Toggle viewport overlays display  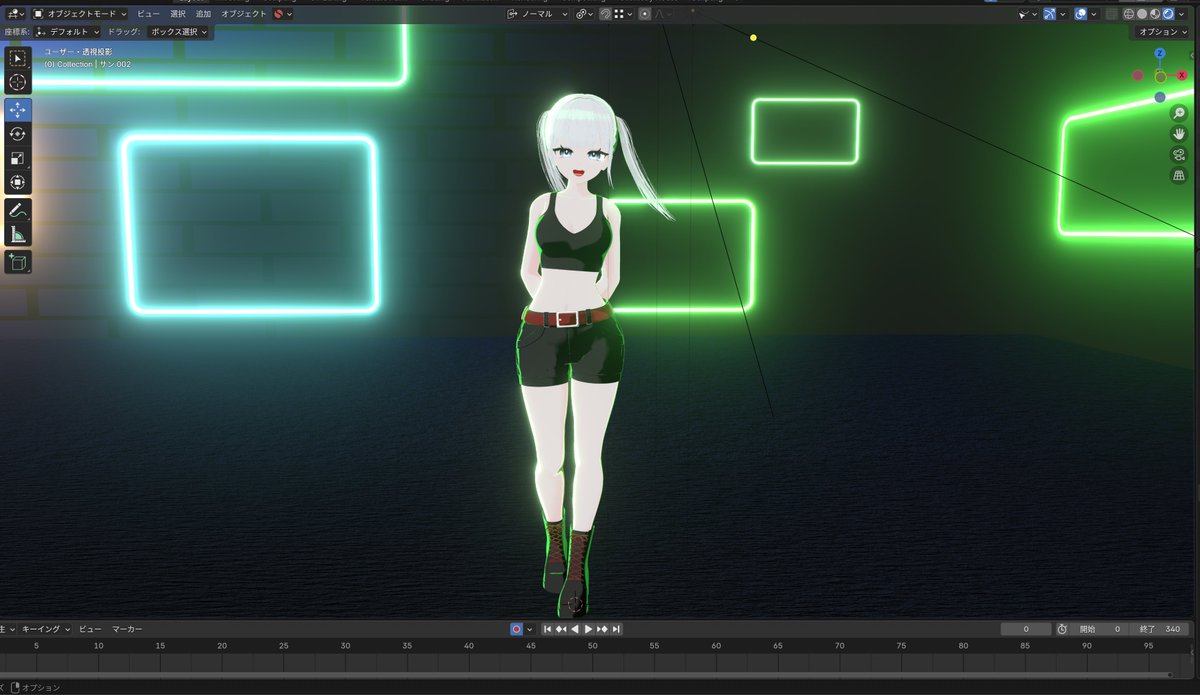coord(1080,14)
